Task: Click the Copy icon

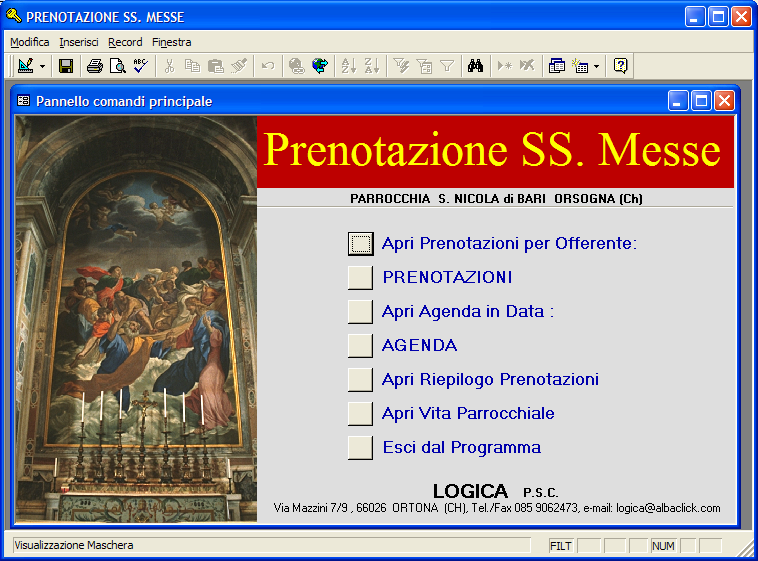Action: click(x=192, y=65)
